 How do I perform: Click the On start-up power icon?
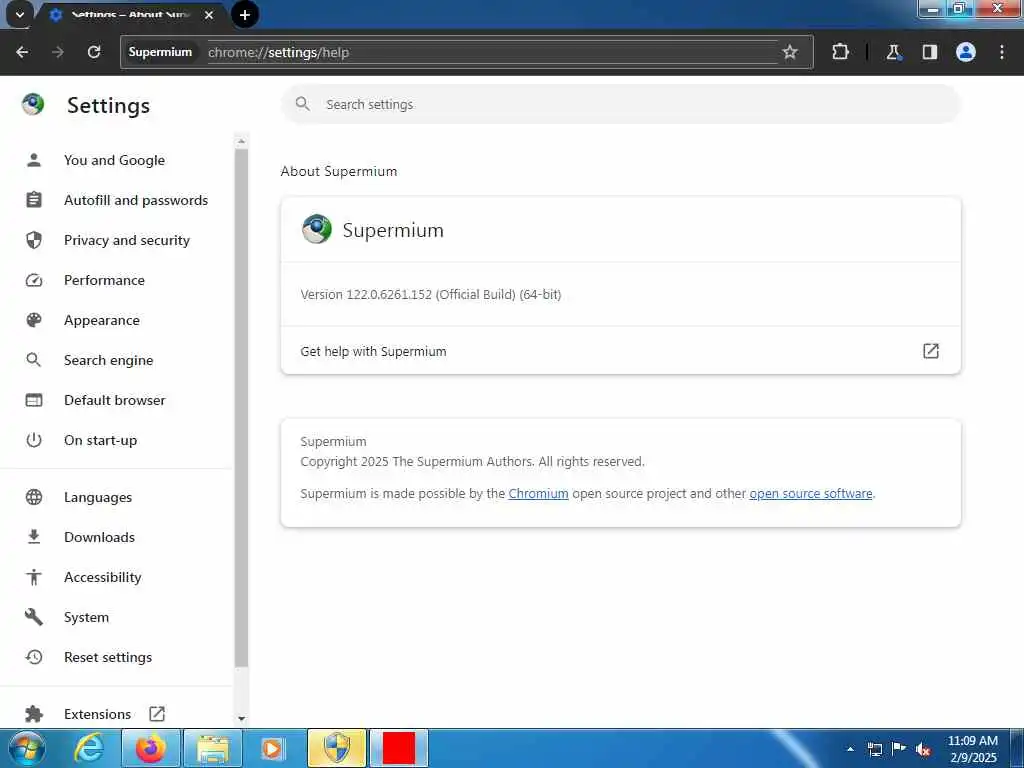coord(34,440)
